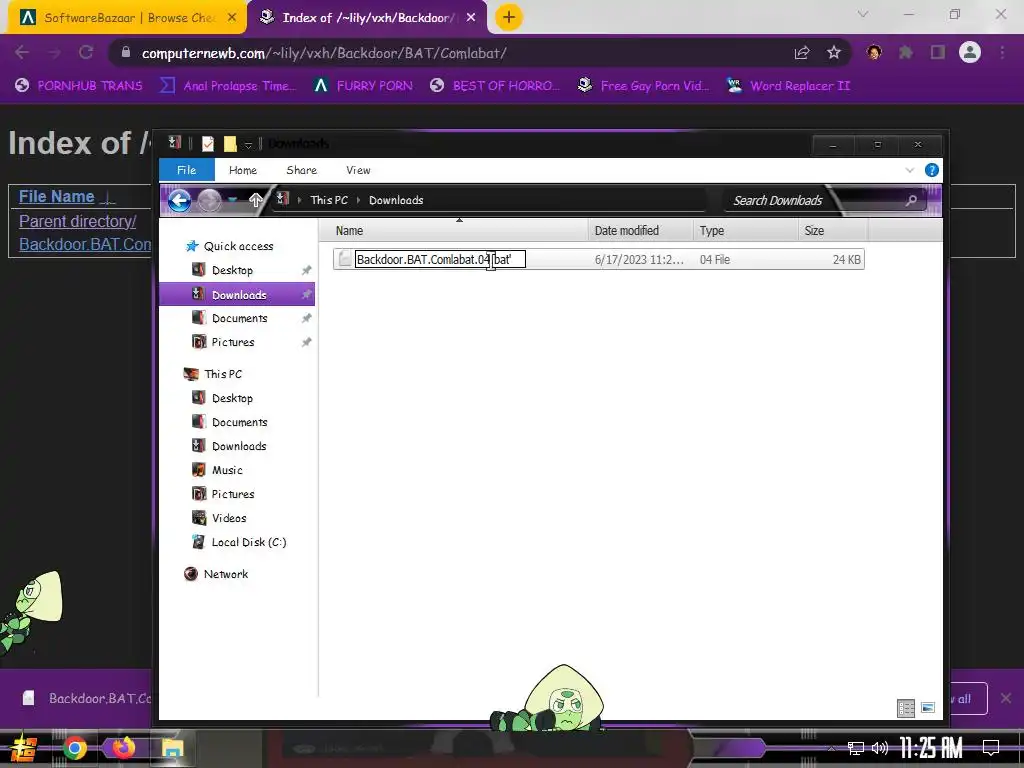Open the Chrome three-dot menu
Viewport: 1024px width, 768px height.
click(1002, 52)
